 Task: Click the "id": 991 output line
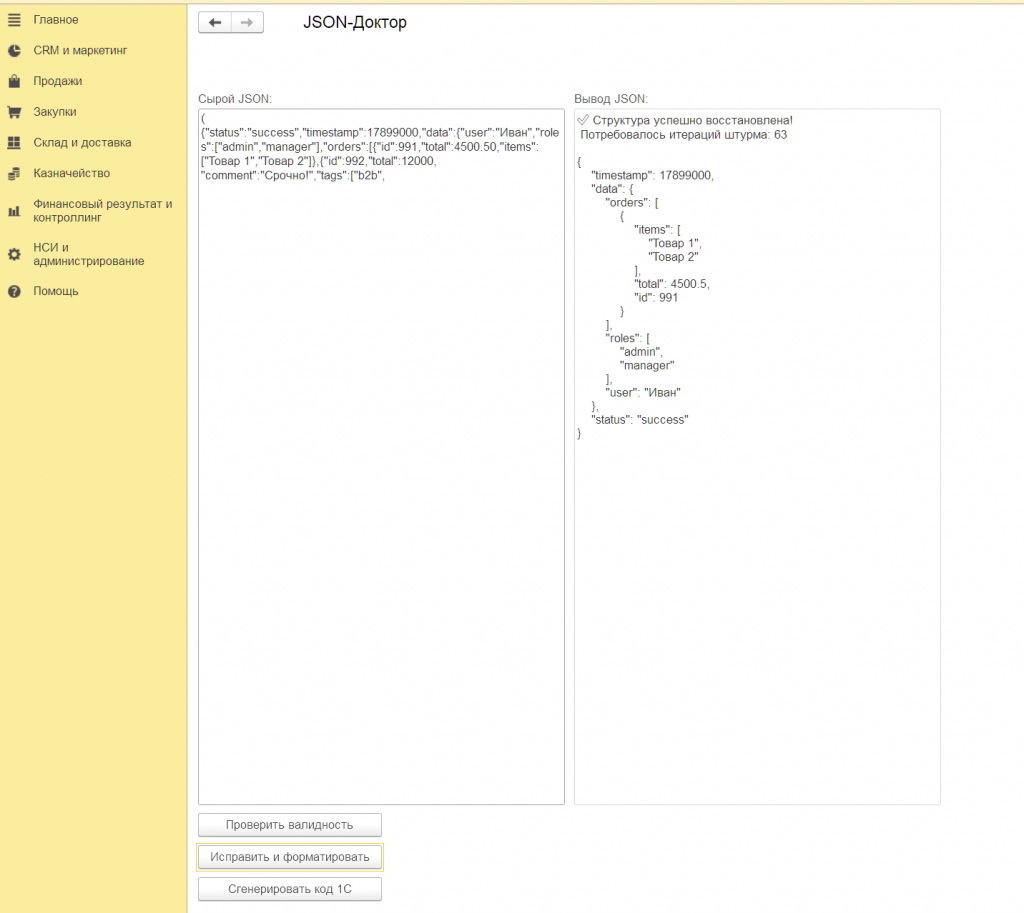[x=656, y=297]
